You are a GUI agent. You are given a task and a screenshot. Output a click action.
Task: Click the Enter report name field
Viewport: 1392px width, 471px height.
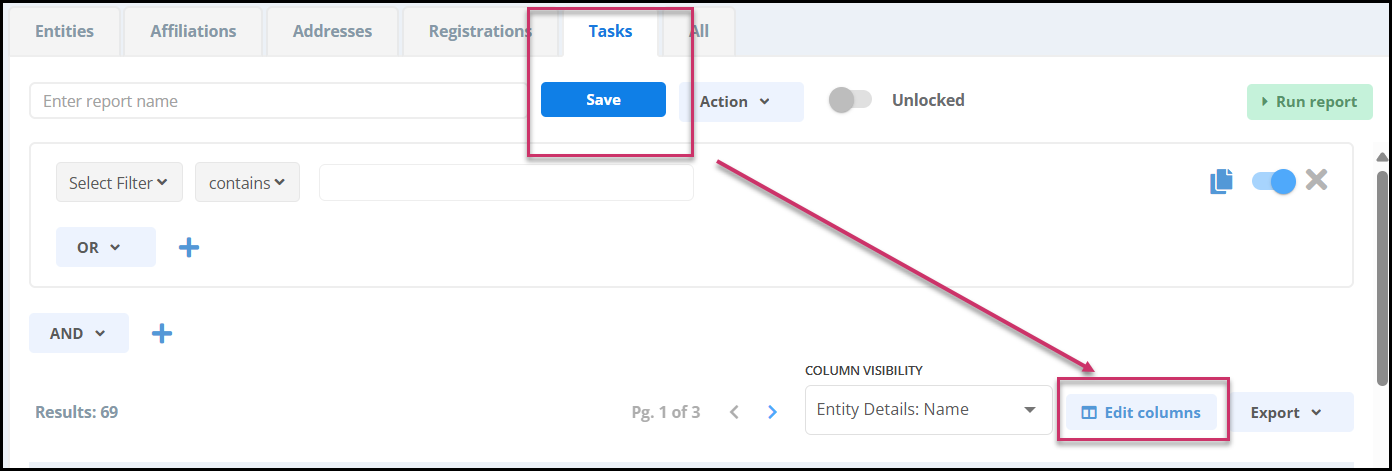279,101
